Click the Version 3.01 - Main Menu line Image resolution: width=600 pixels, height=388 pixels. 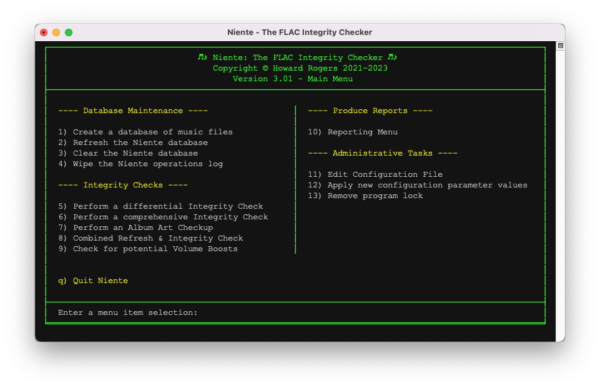(293, 79)
